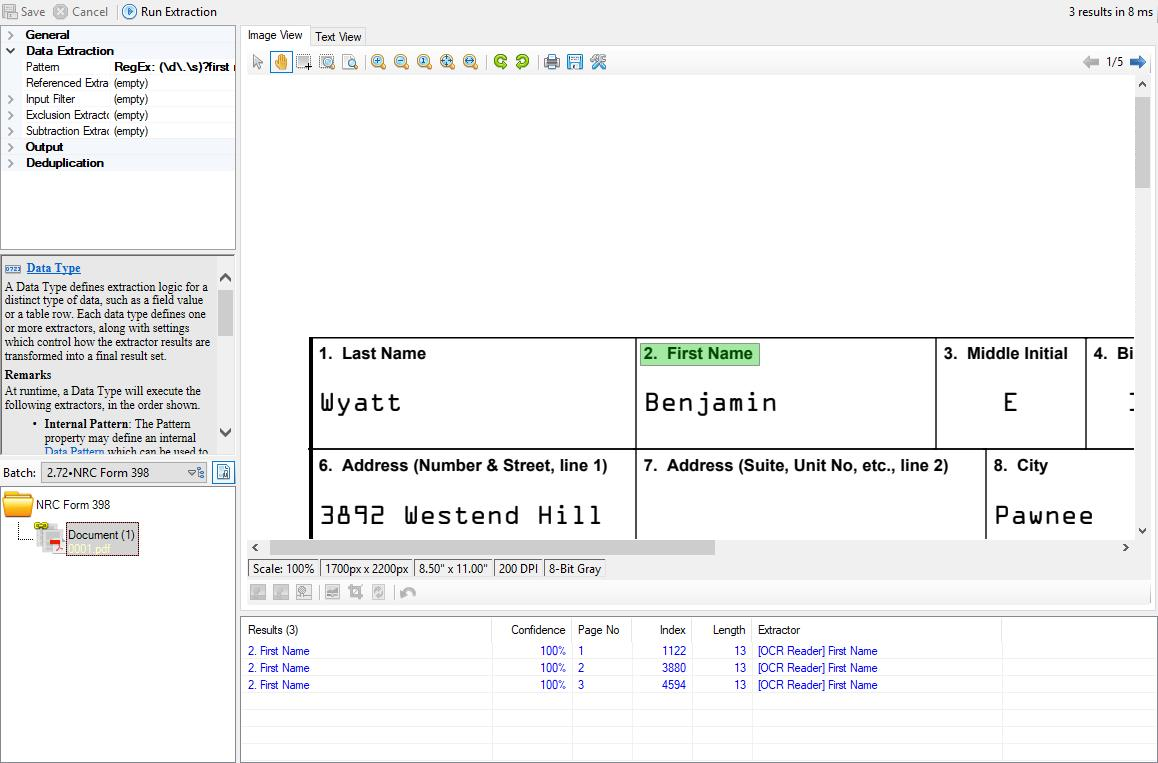Viewport: 1158px width, 763px height.
Task: Expand the General property group
Action: click(11, 35)
